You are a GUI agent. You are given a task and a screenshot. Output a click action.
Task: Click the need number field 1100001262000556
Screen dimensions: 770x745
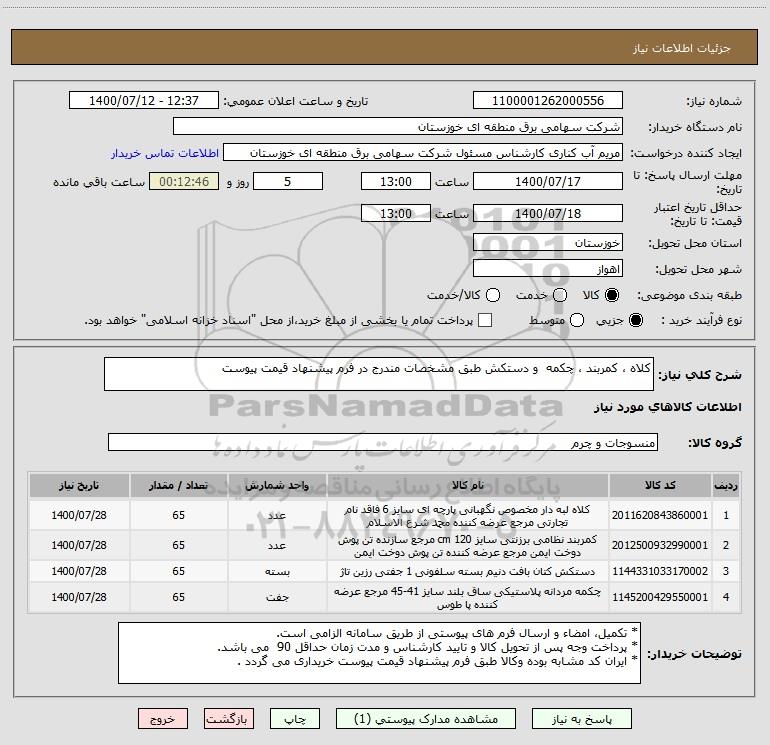pos(548,101)
